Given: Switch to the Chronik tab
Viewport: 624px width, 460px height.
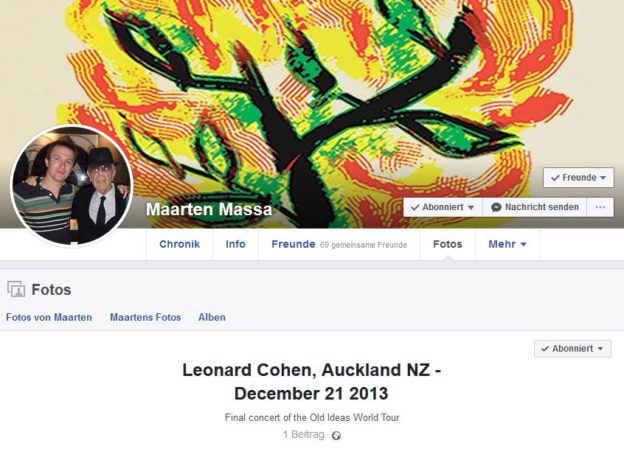Looking at the screenshot, I should (x=179, y=244).
